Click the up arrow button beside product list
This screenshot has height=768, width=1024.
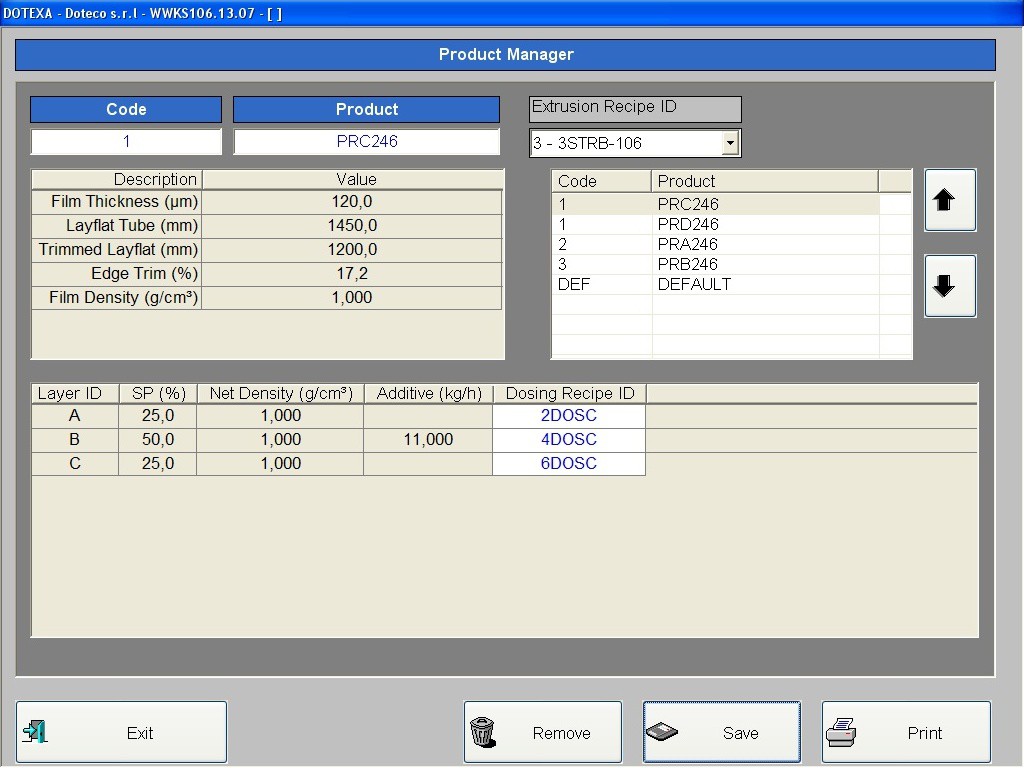950,200
